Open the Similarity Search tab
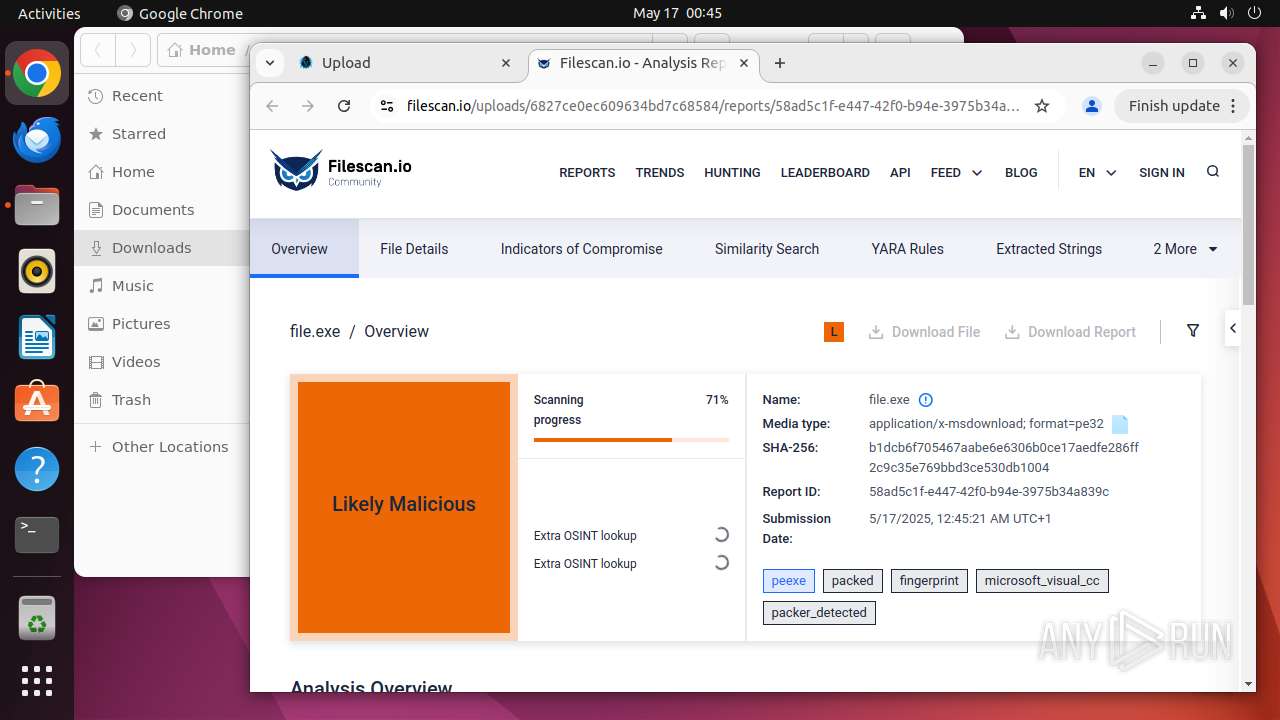Image resolution: width=1280 pixels, height=720 pixels. [767, 249]
